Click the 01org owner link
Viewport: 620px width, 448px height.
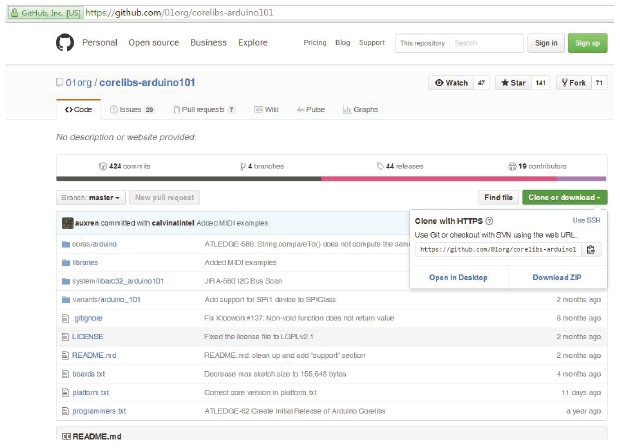(x=78, y=83)
